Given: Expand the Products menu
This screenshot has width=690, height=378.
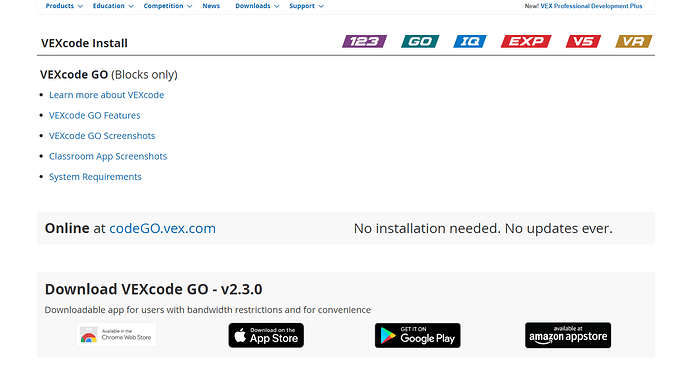Looking at the screenshot, I should [x=64, y=6].
